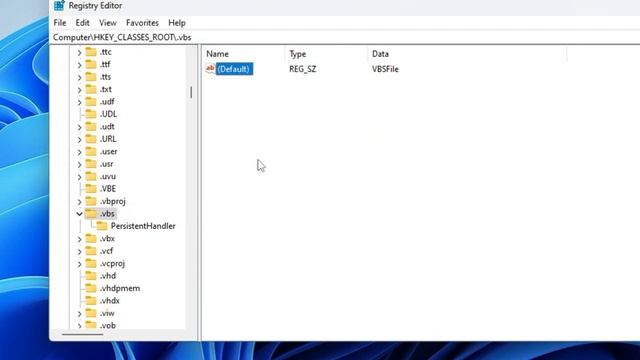Select the .vcf folder icon
The image size is (640, 360).
(91, 251)
